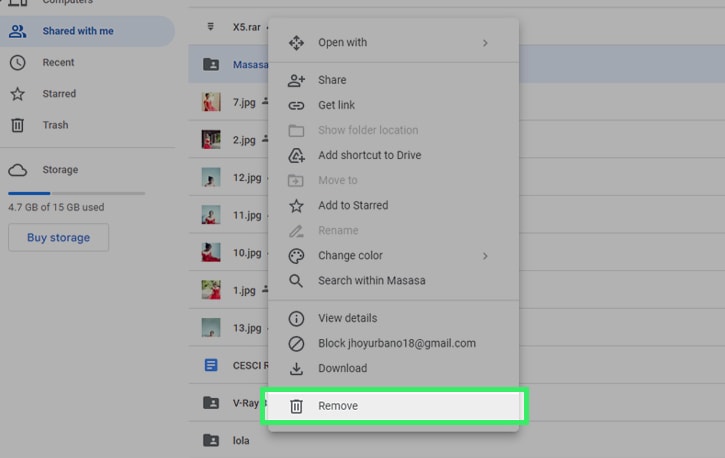The height and width of the screenshot is (458, 725).
Task: Choose Block jhoyurbano18@gmail.com
Action: [393, 343]
